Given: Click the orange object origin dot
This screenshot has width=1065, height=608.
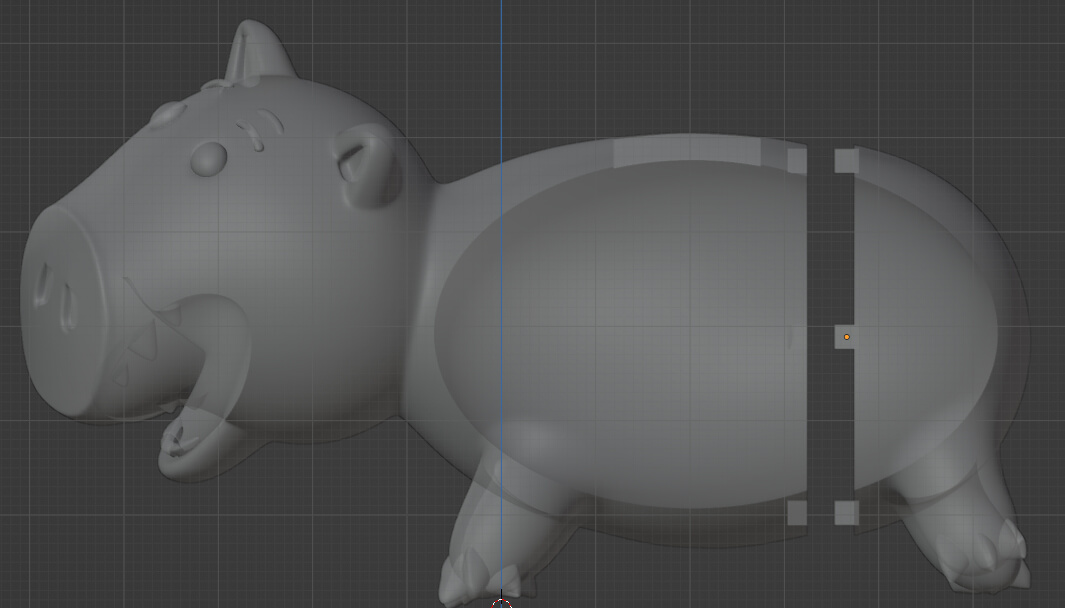Looking at the screenshot, I should click(846, 337).
